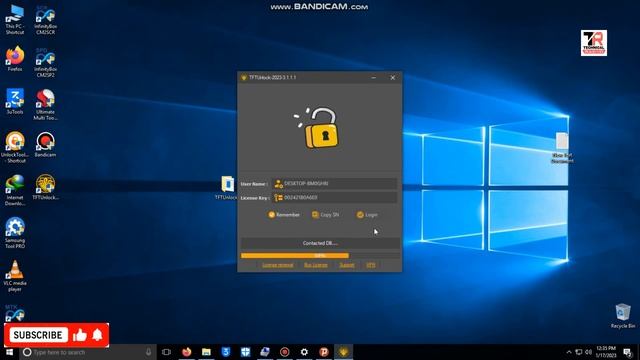640x360 pixels.
Task: Select the 3uTools desktop icon
Action: point(15,102)
